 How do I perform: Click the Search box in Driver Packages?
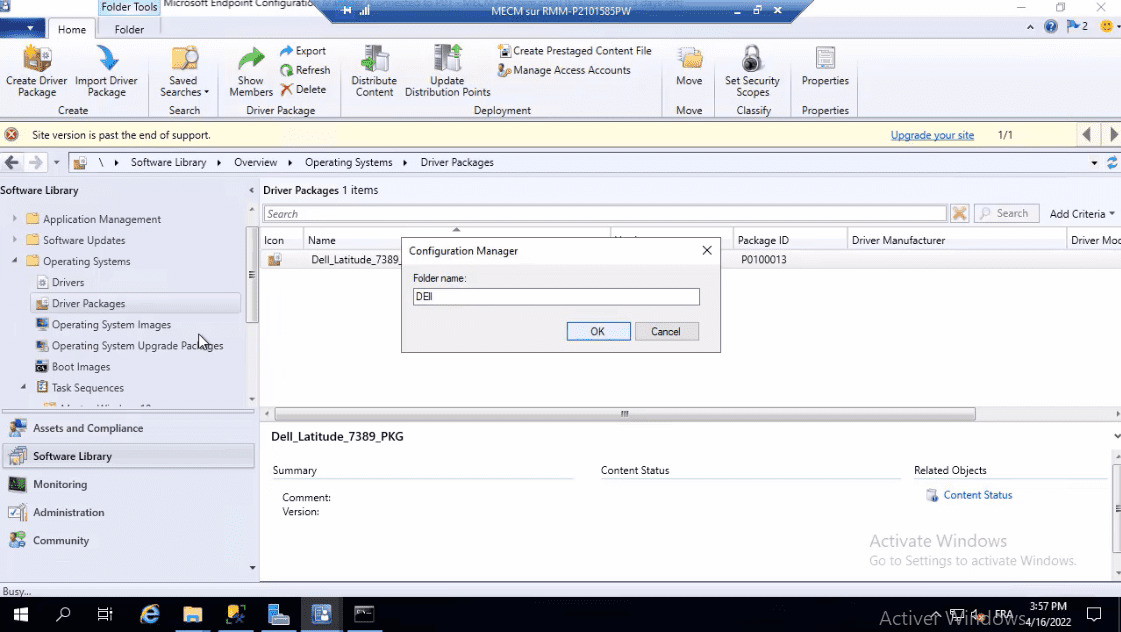605,214
